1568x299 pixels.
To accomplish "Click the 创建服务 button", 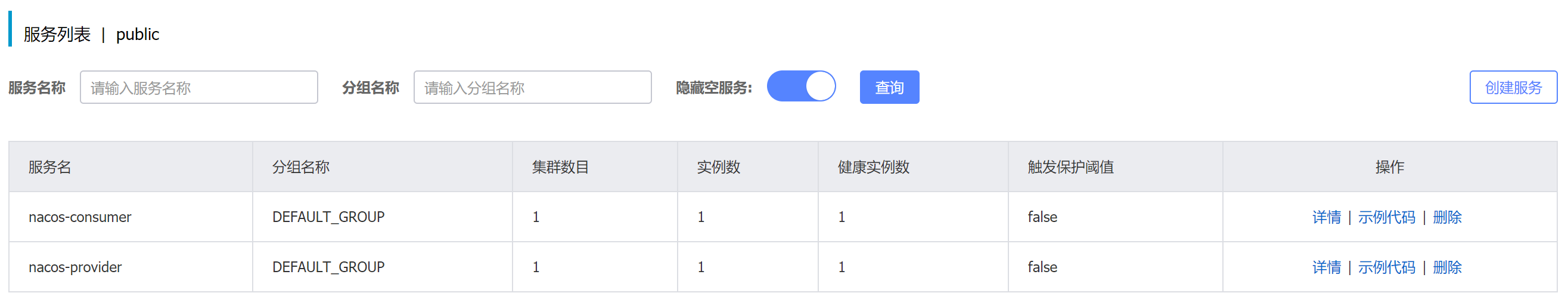I will (1513, 88).
